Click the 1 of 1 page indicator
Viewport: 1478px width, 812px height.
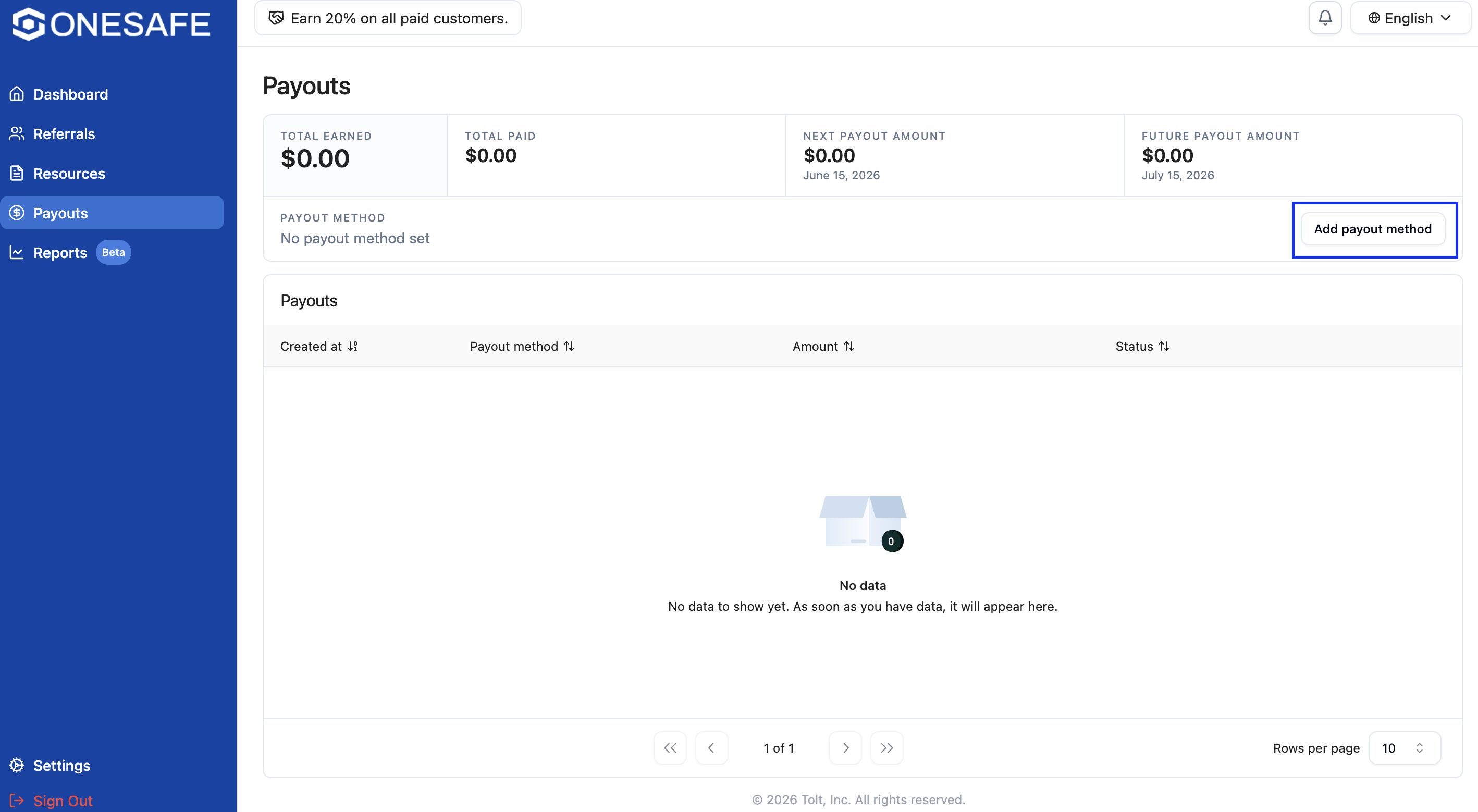[x=779, y=748]
